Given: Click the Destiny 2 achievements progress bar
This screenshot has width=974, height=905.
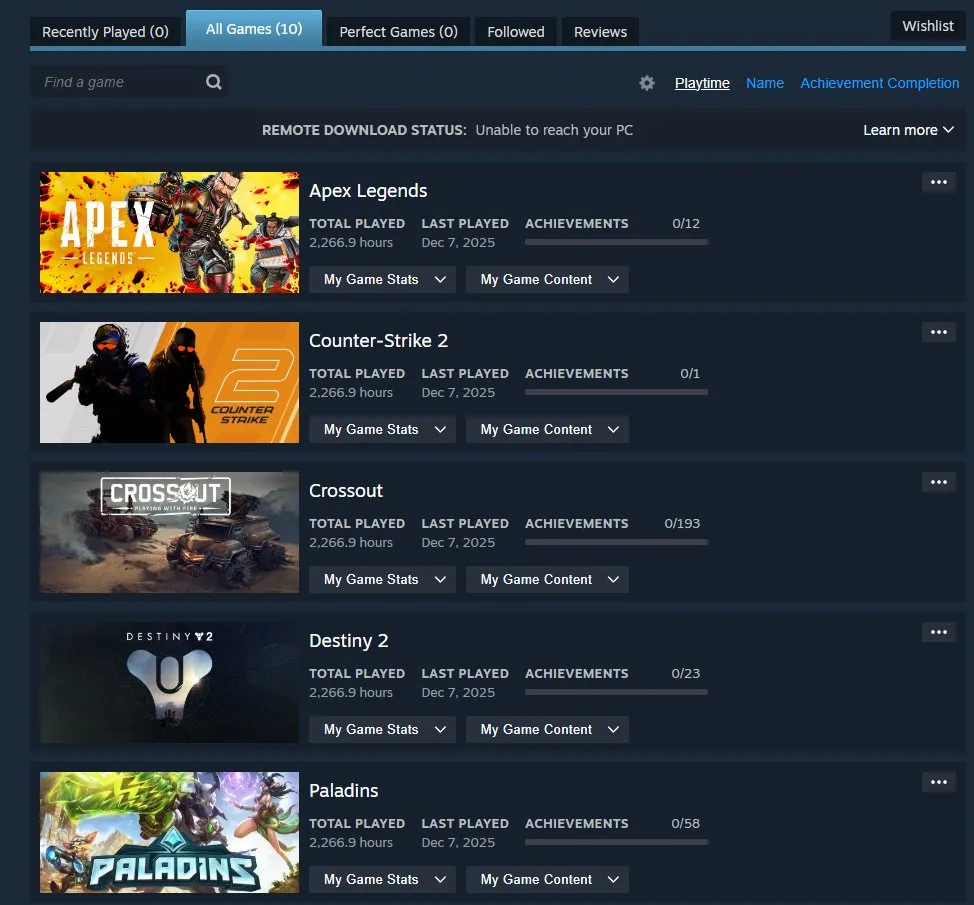Looking at the screenshot, I should 616,692.
